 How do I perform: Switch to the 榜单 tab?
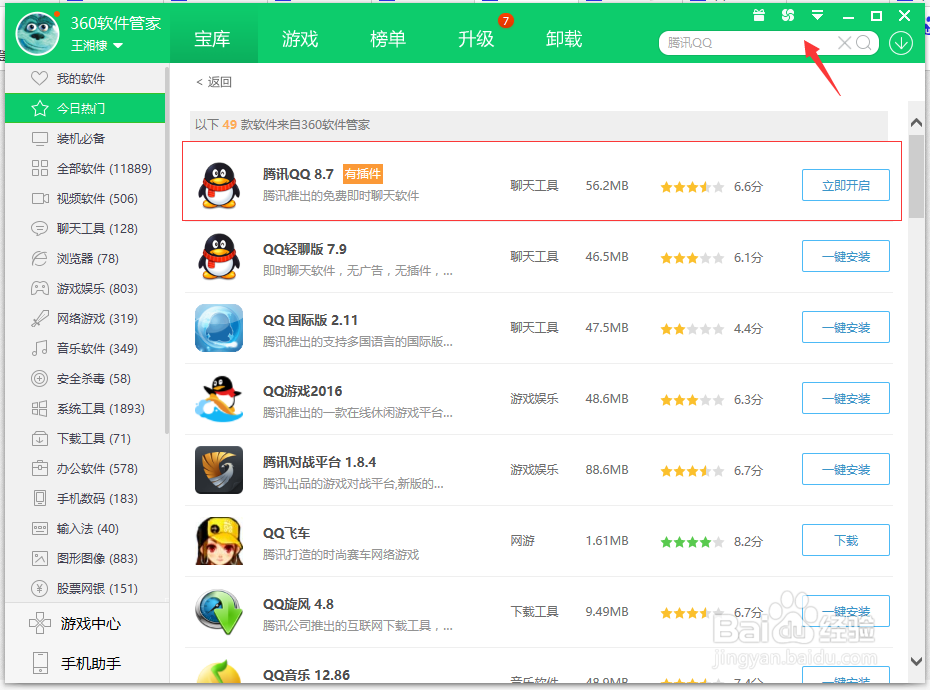[388, 39]
